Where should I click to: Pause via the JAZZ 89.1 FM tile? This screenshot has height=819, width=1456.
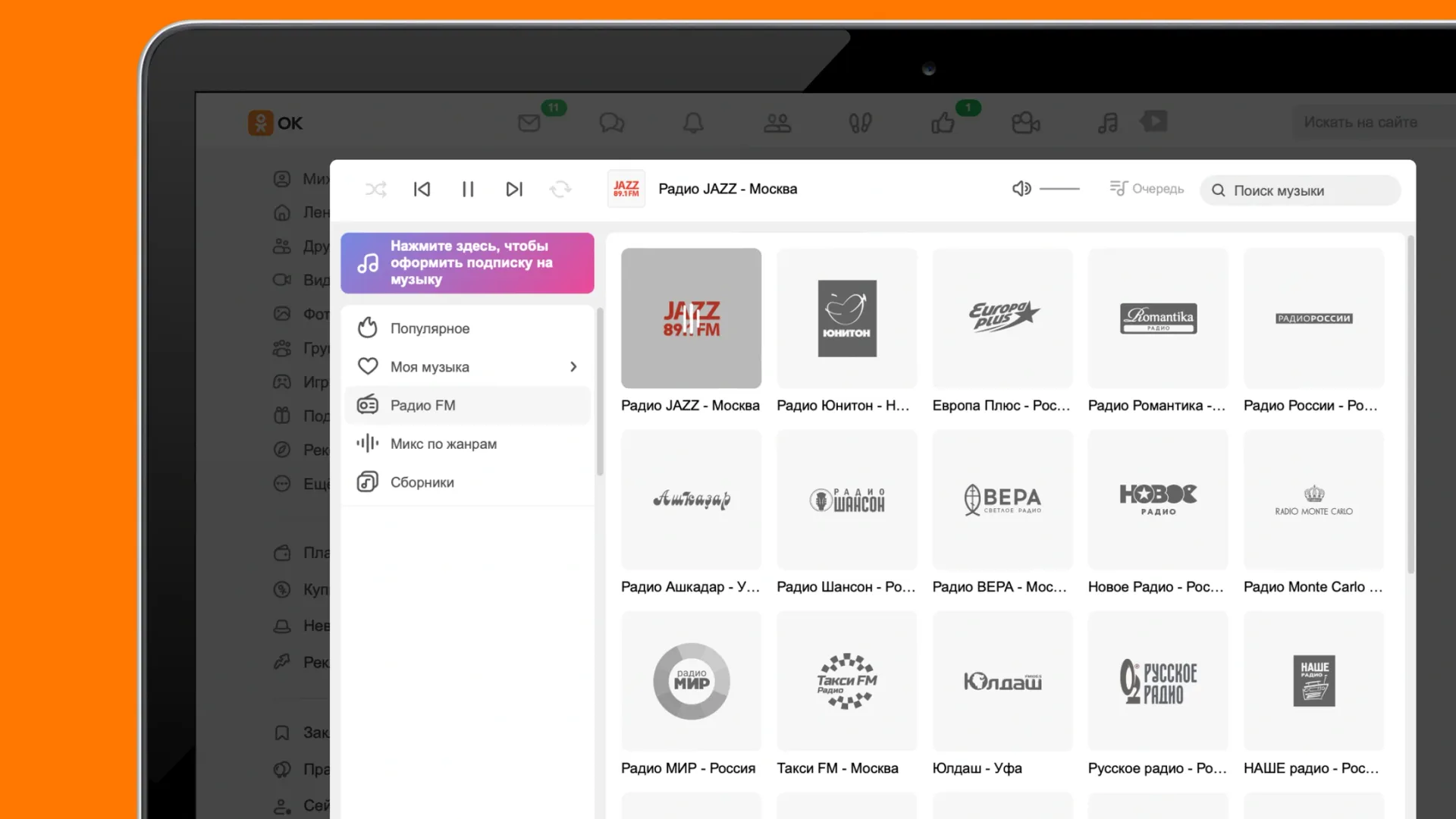coord(691,318)
